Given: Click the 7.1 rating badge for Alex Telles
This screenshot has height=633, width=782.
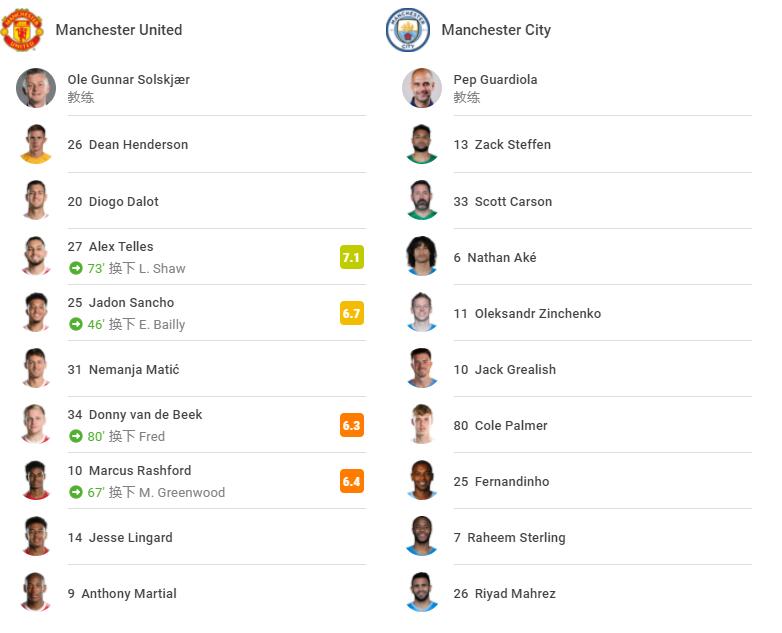Looking at the screenshot, I should click(352, 257).
